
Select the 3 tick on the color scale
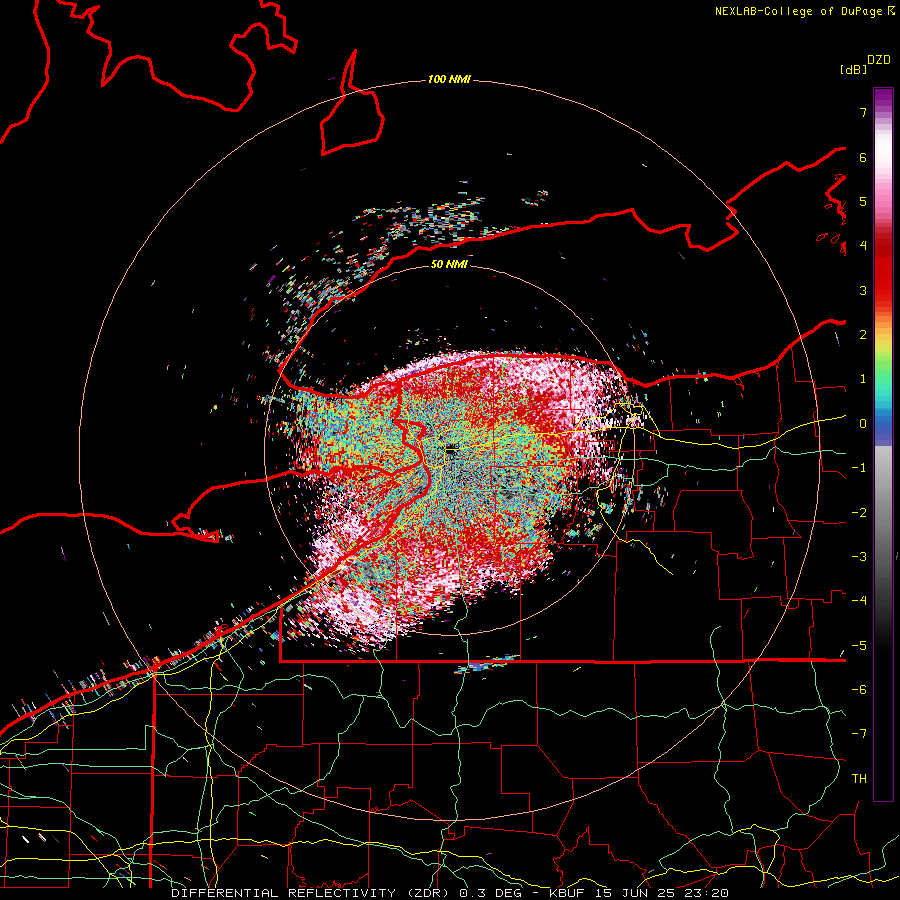point(863,290)
